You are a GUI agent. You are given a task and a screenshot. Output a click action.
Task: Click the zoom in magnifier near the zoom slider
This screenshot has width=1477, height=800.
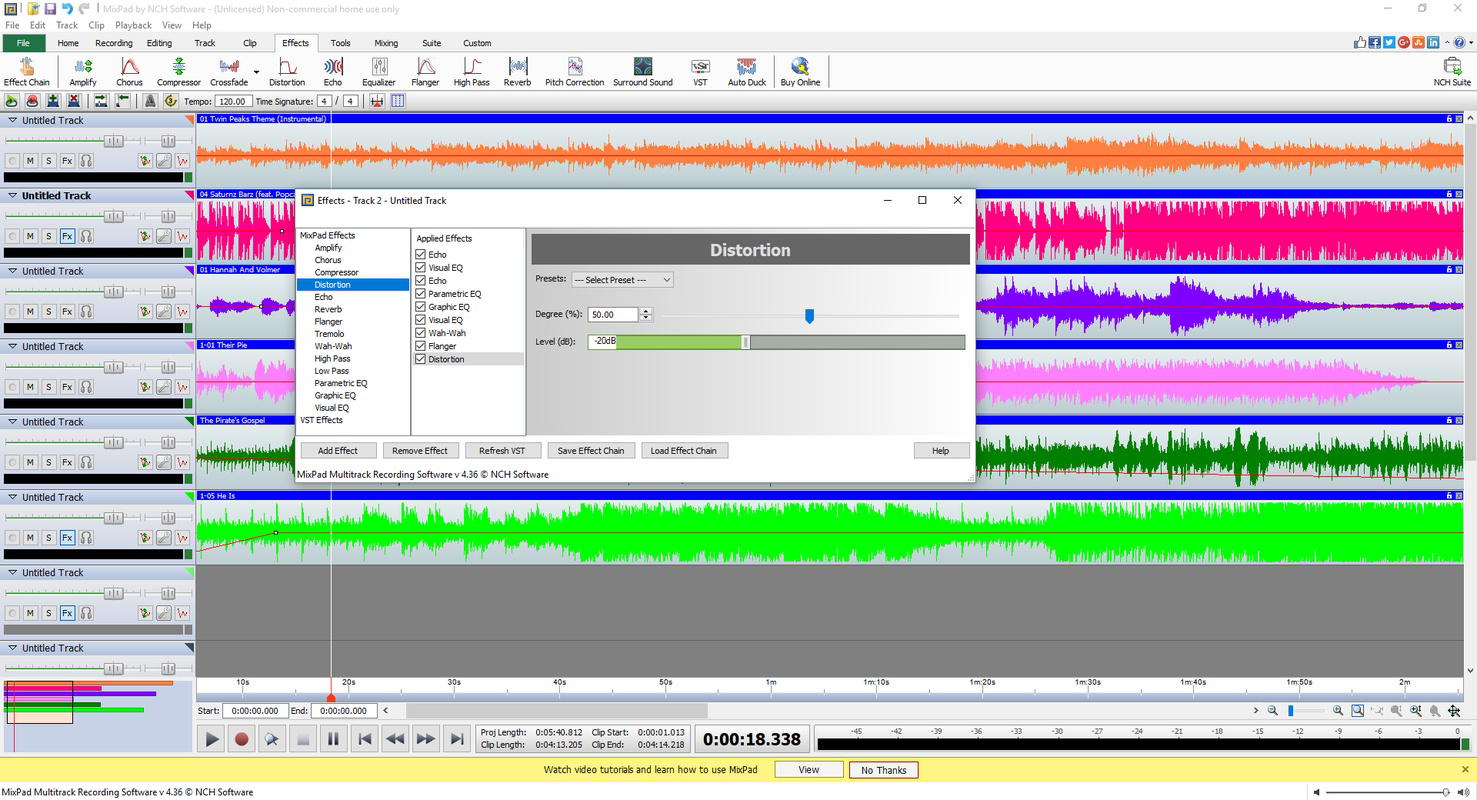1338,711
